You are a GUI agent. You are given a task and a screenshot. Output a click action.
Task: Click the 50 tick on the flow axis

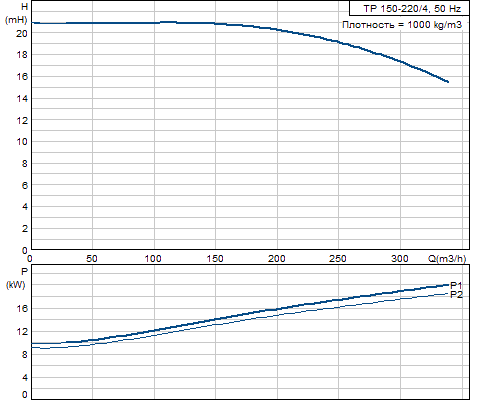(92, 259)
